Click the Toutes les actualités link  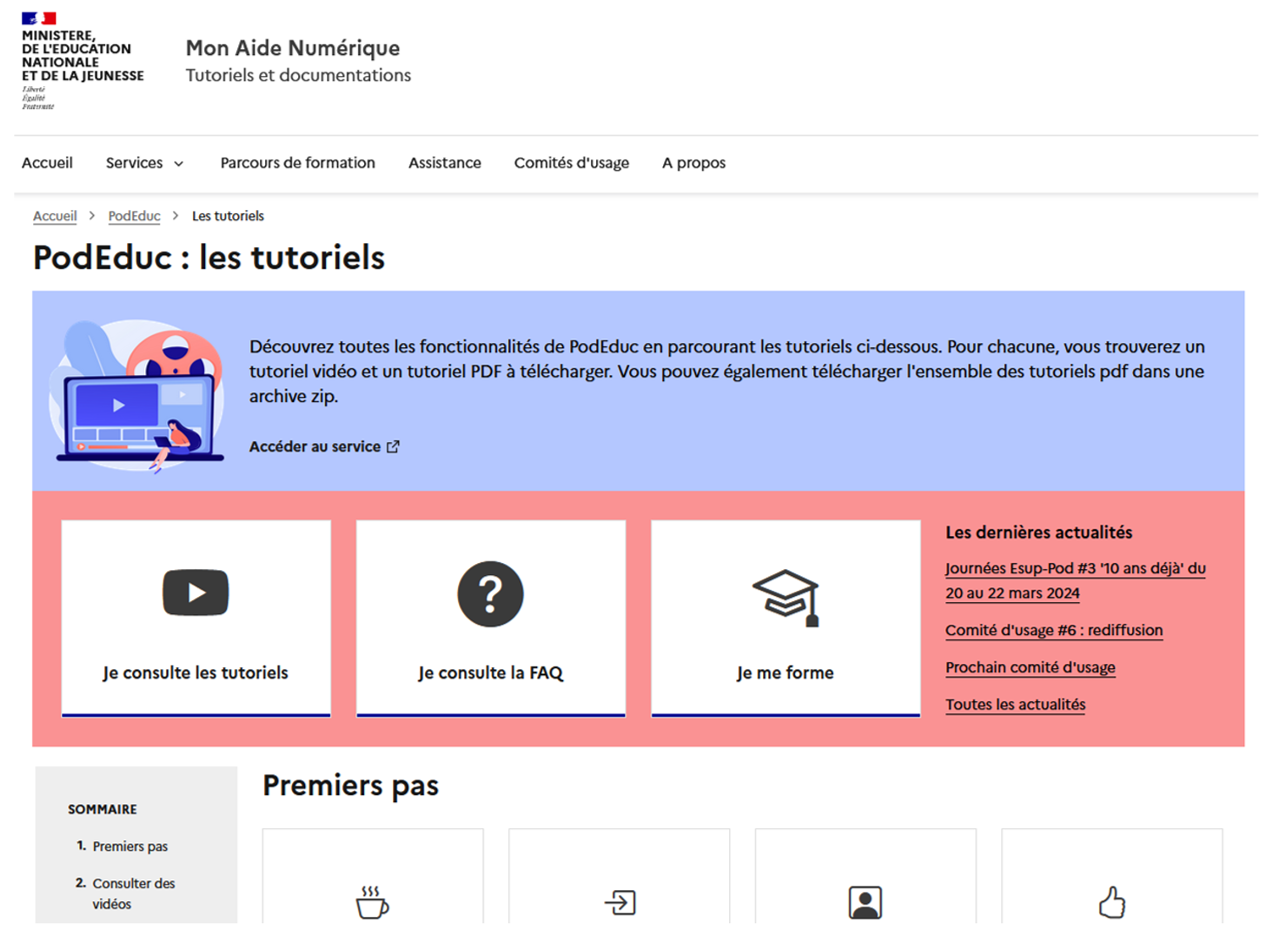click(x=1015, y=705)
